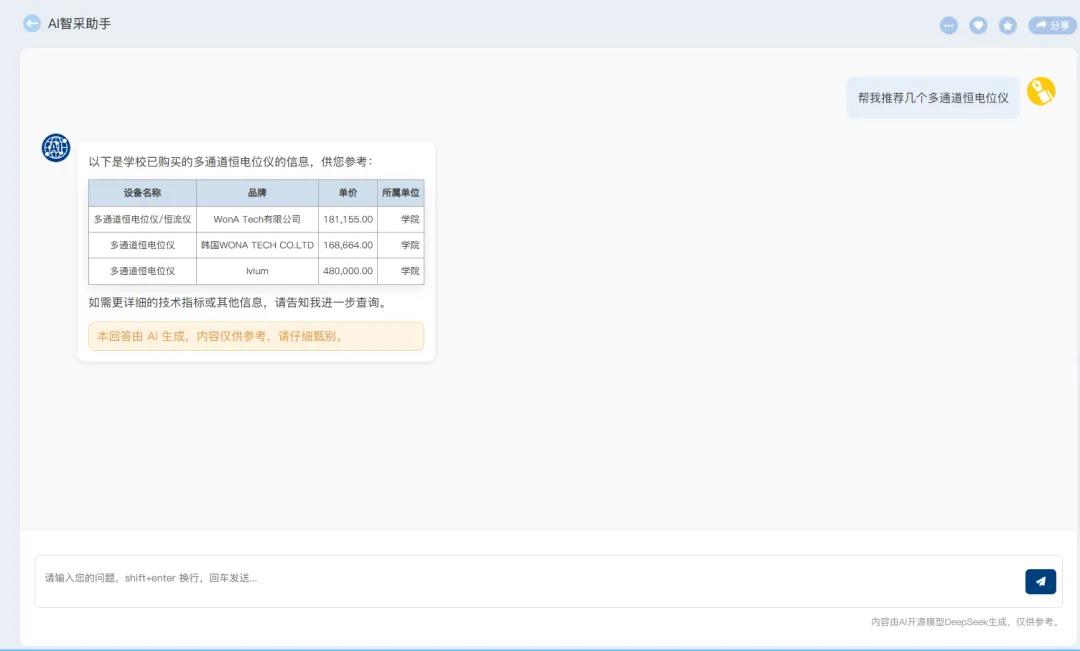
Task: Click the intro line 以下是学校已购买的多通道恒电位仪
Action: (230, 162)
